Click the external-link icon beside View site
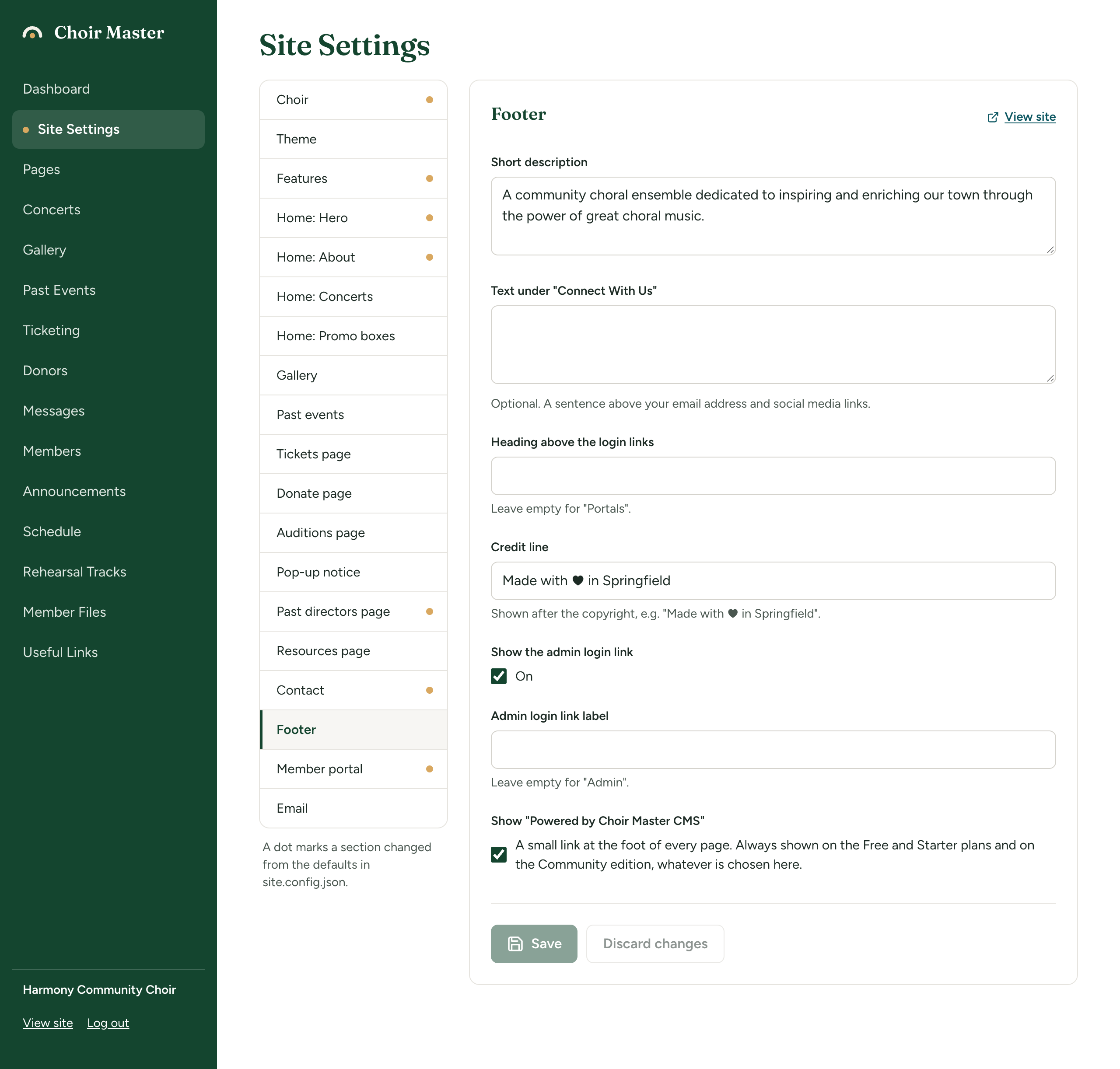1120x1069 pixels. (x=992, y=117)
